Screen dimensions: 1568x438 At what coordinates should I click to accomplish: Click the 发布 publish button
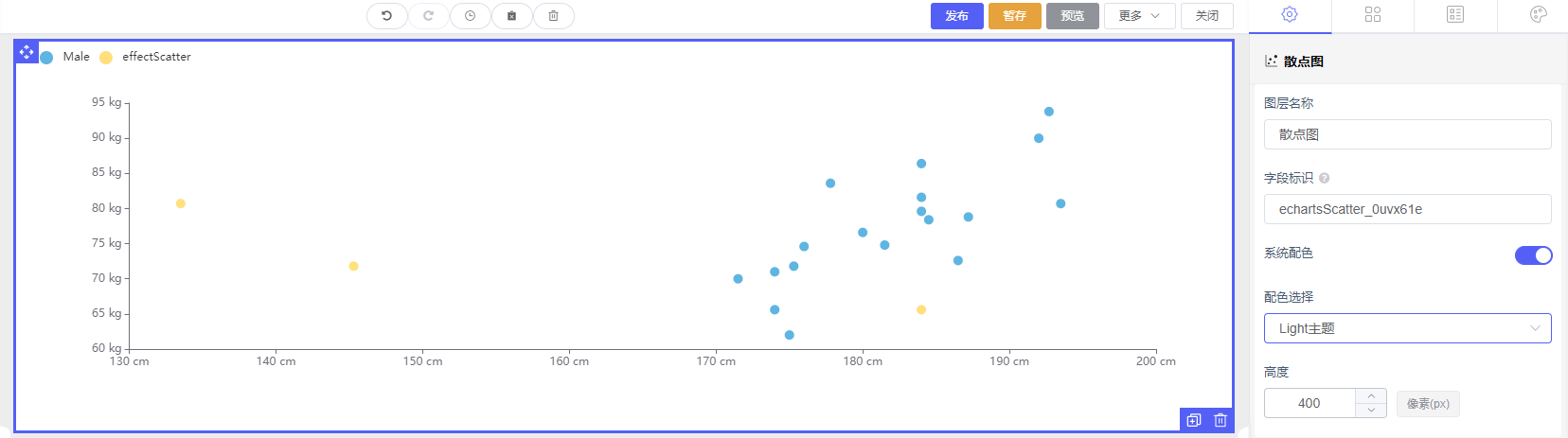point(956,16)
